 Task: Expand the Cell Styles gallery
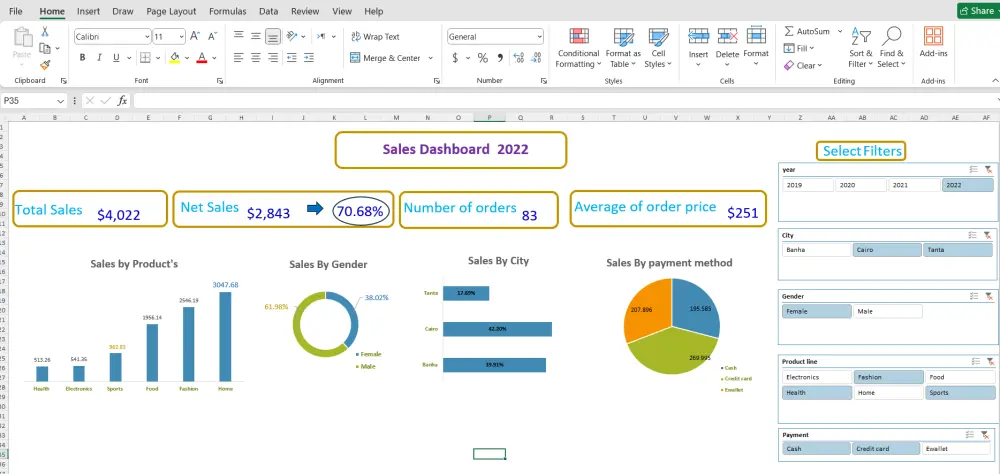coord(658,48)
